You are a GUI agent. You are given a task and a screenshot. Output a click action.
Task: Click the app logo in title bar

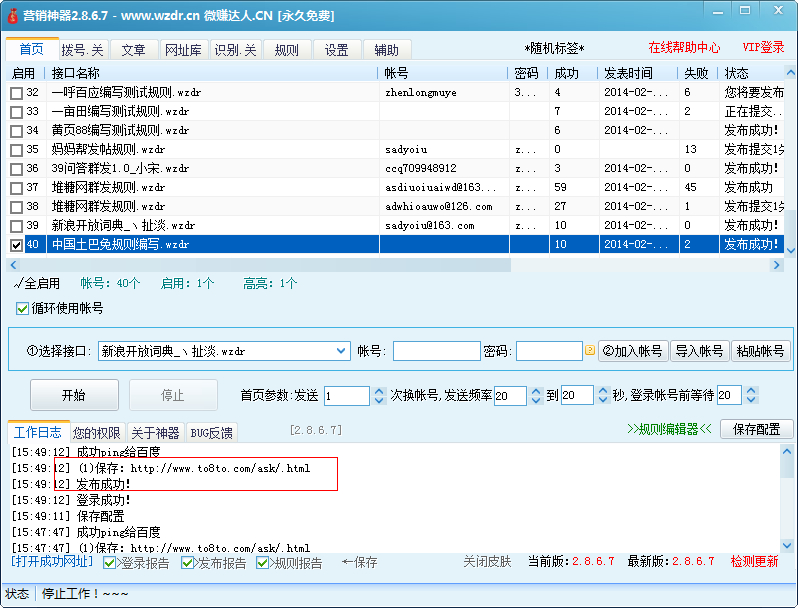[13, 15]
